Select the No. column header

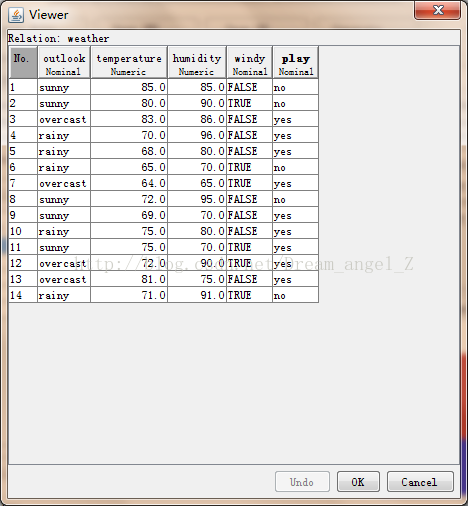[23, 62]
